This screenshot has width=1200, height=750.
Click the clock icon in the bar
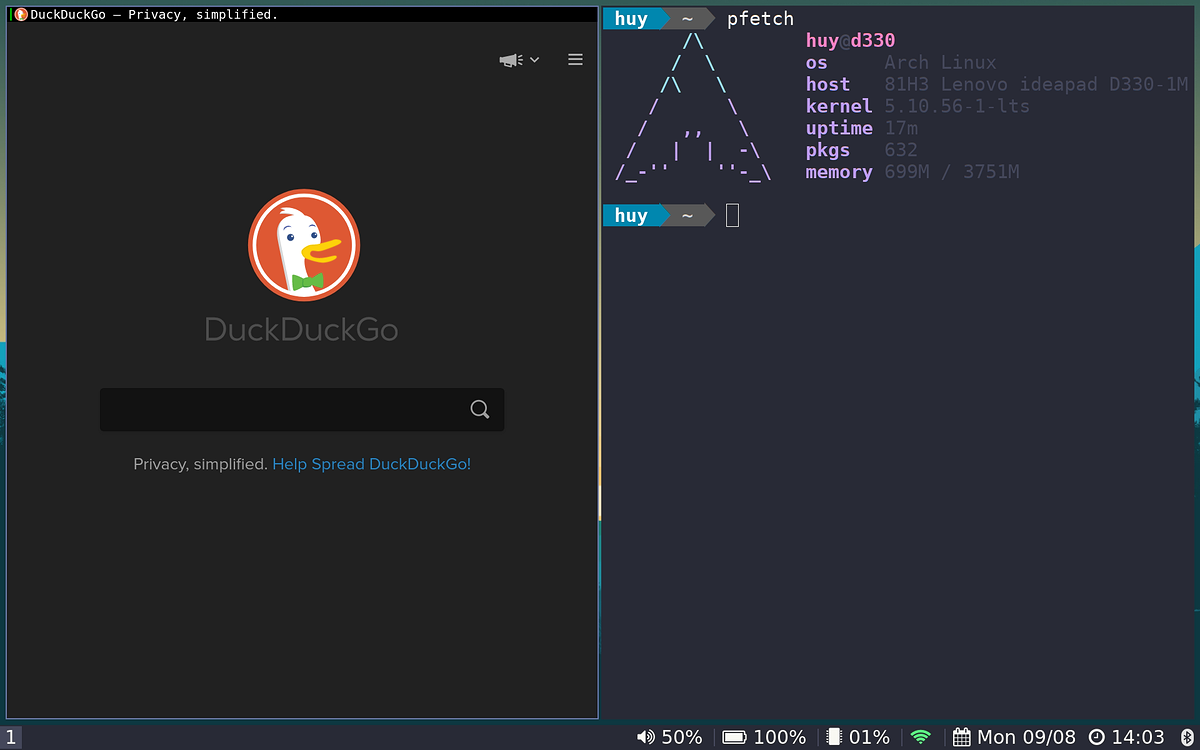(x=1097, y=737)
